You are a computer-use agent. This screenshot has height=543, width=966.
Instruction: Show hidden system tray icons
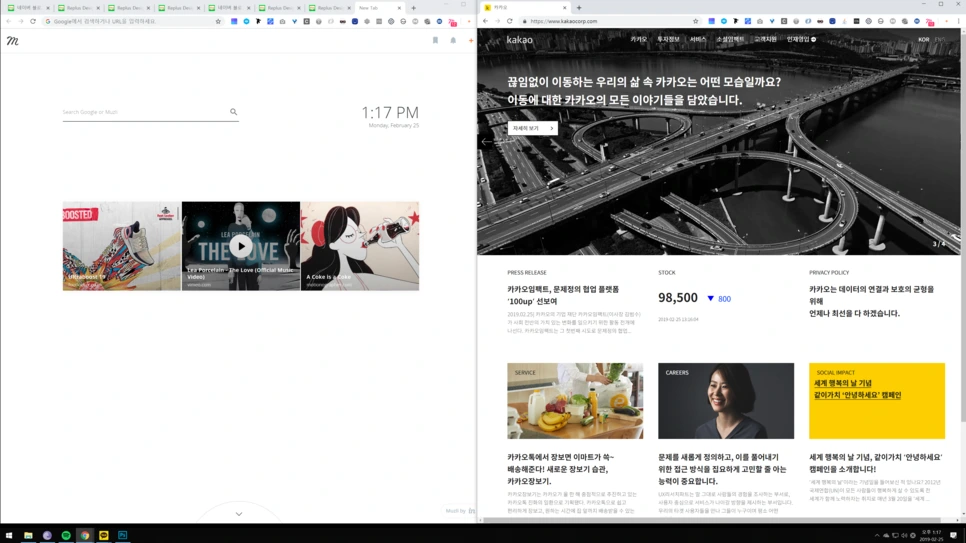[x=877, y=535]
